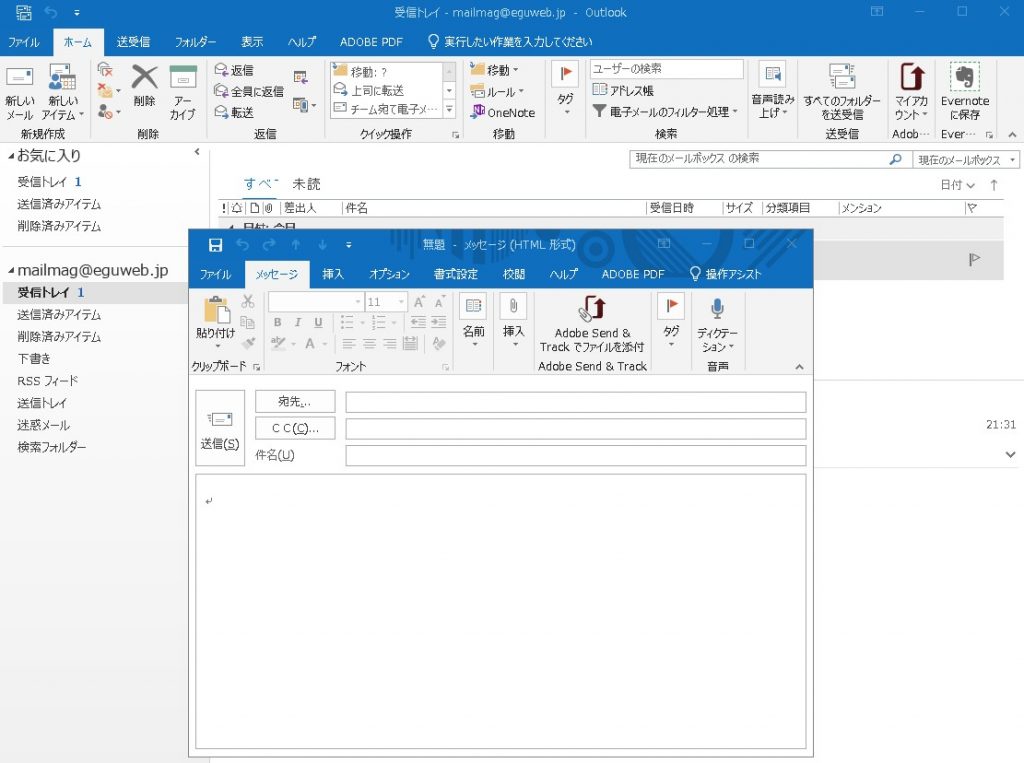Open 現在のメールボックス search scope dropdown
This screenshot has width=1024, height=763.
tap(966, 160)
